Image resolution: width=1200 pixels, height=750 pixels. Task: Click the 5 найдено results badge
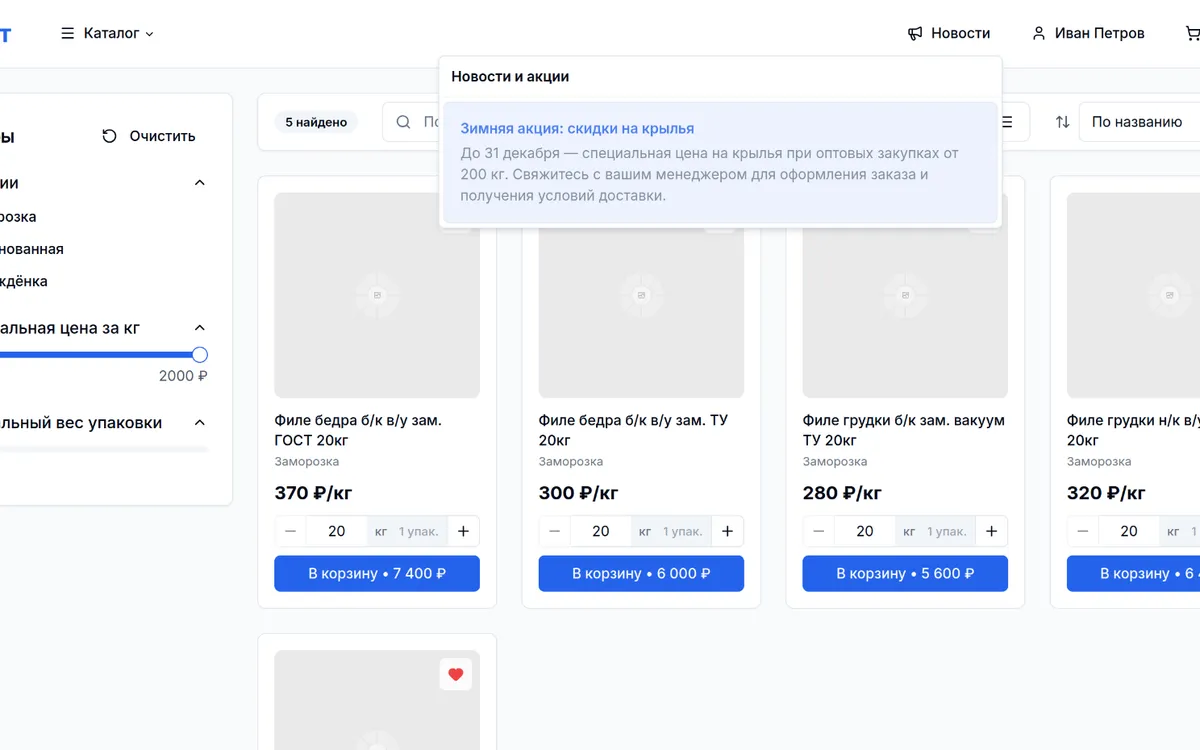[x=316, y=122]
